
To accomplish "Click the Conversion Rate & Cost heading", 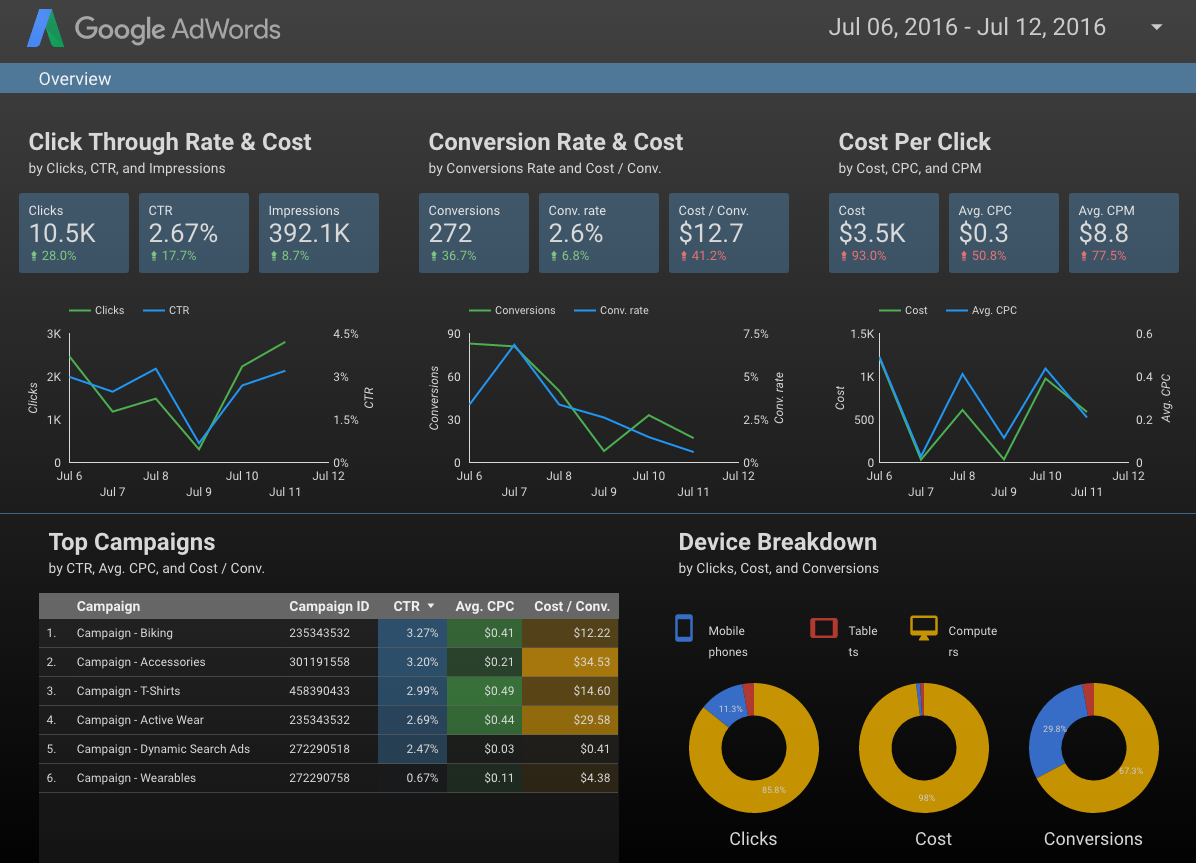I will pos(556,142).
